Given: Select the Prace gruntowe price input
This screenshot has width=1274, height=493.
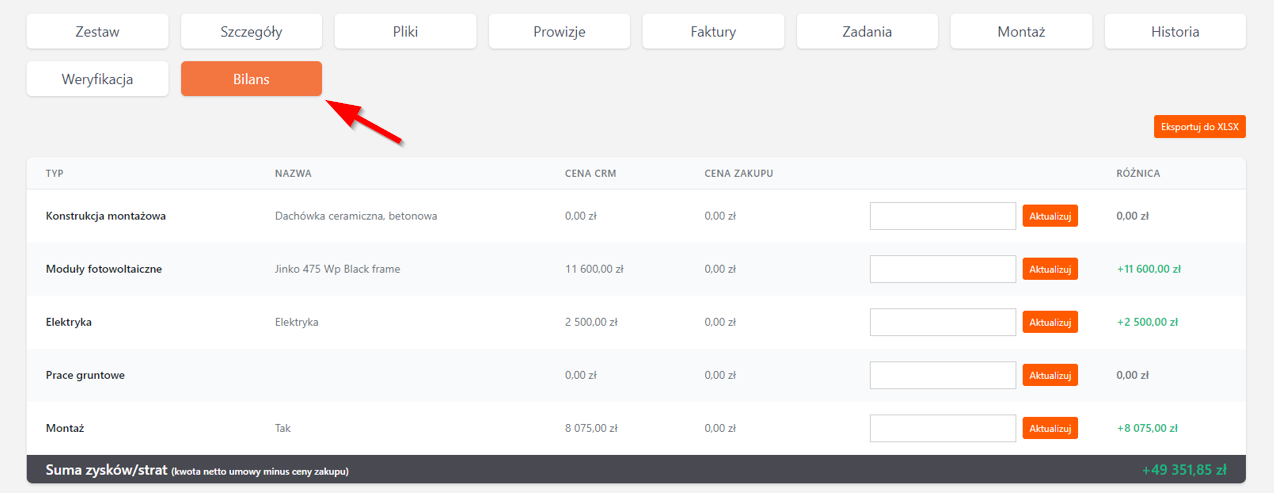Looking at the screenshot, I should click(x=942, y=375).
